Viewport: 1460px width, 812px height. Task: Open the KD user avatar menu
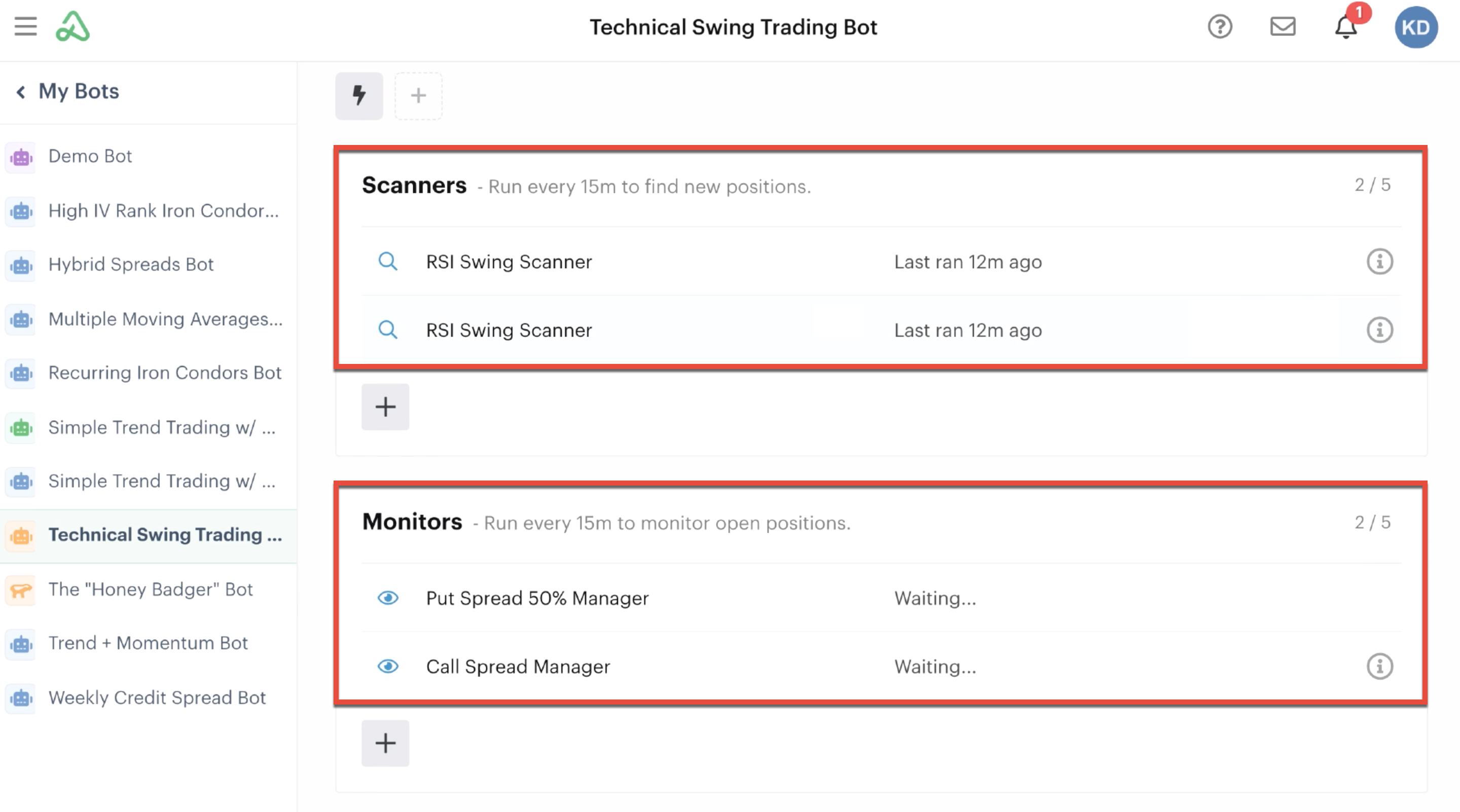(x=1416, y=27)
